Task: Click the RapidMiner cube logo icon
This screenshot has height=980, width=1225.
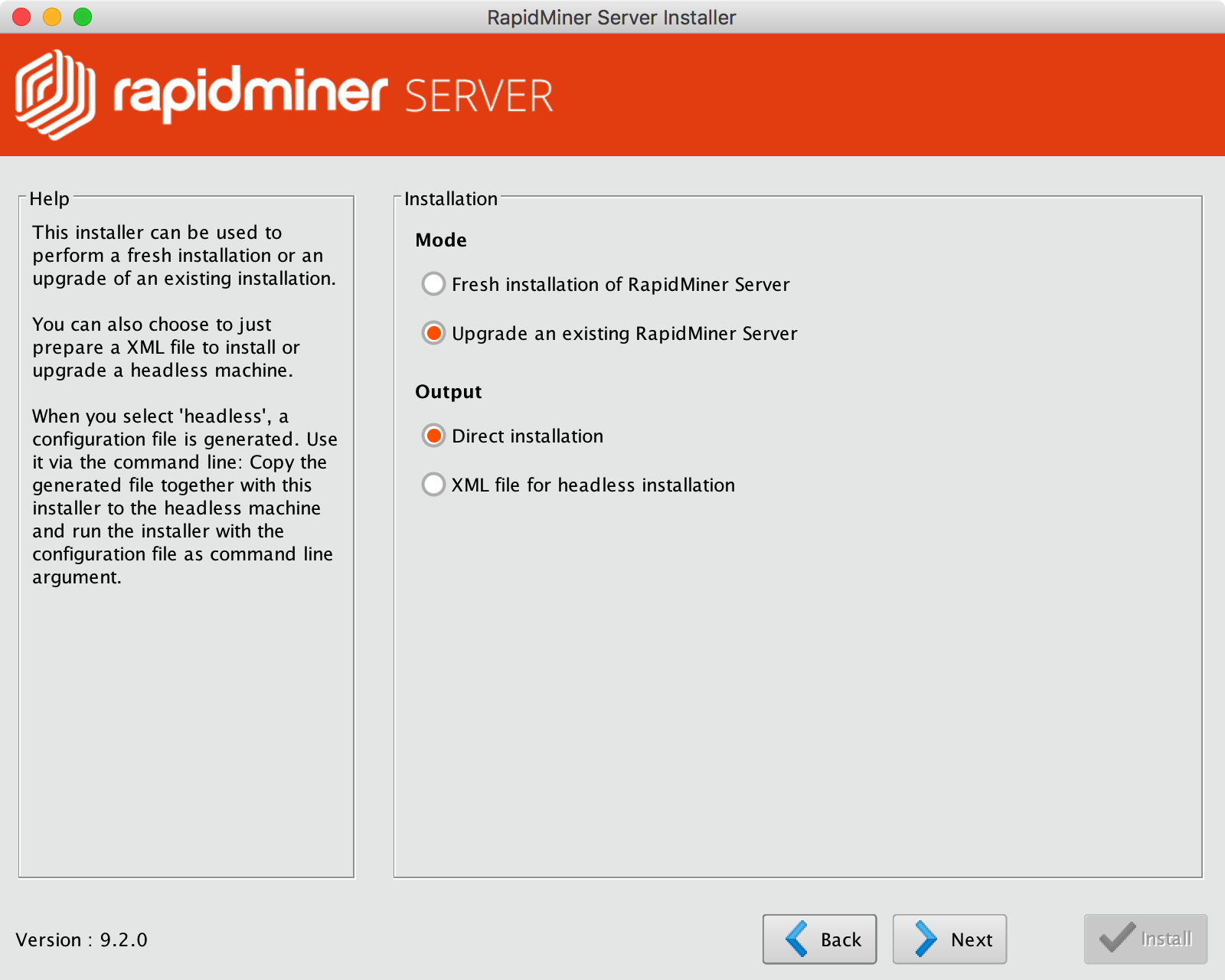Action: [55, 95]
